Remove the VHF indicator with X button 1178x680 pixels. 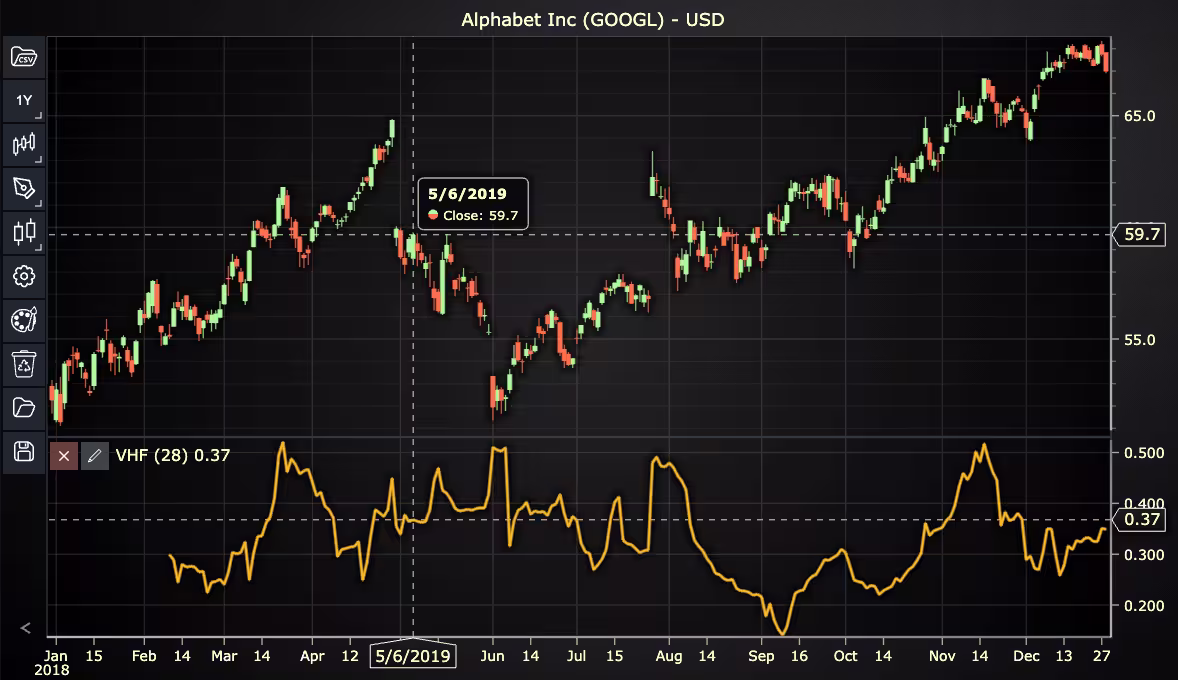[x=64, y=455]
